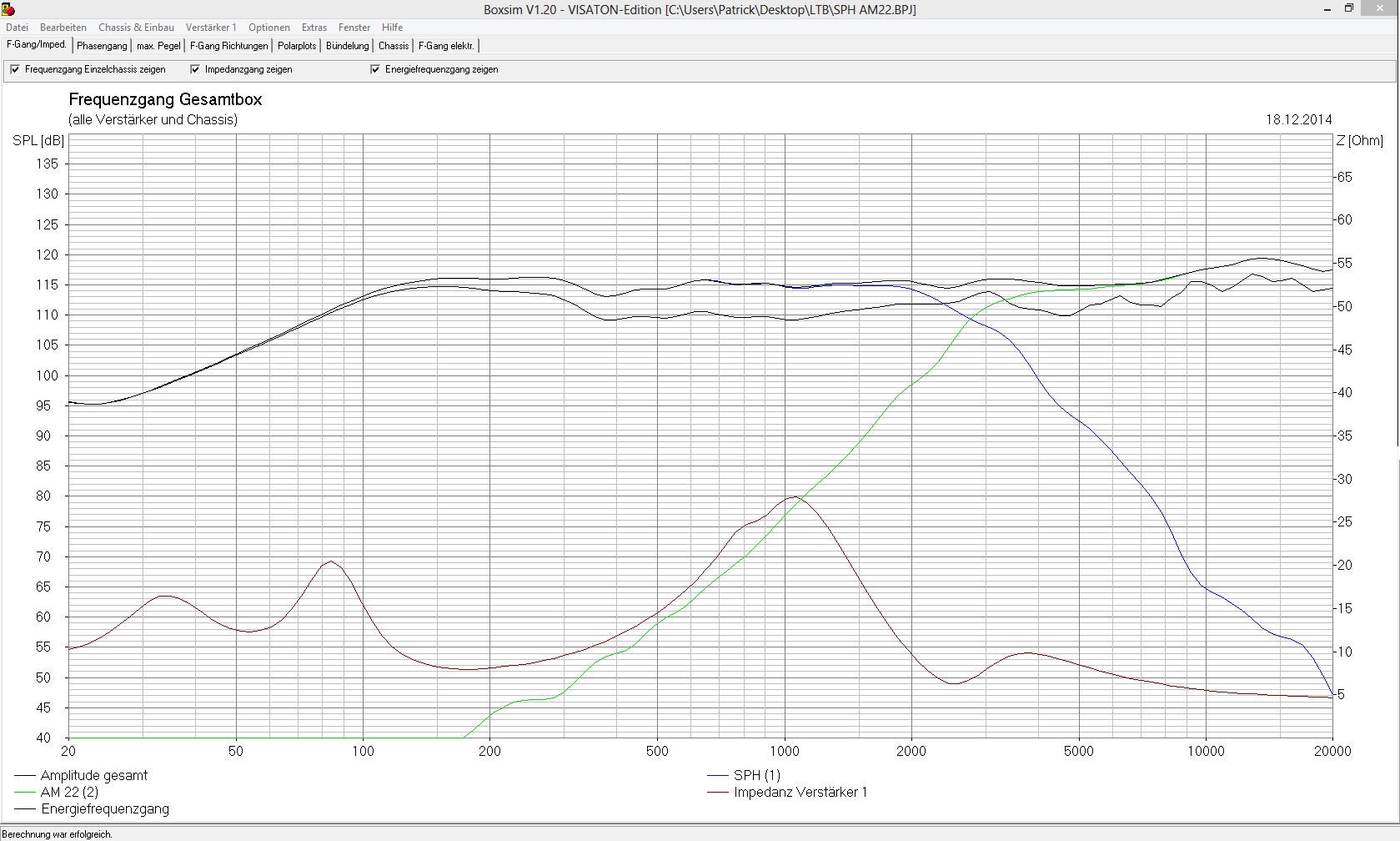1400x841 pixels.
Task: Expand the Chassis & Einbau menu
Action: click(x=136, y=28)
